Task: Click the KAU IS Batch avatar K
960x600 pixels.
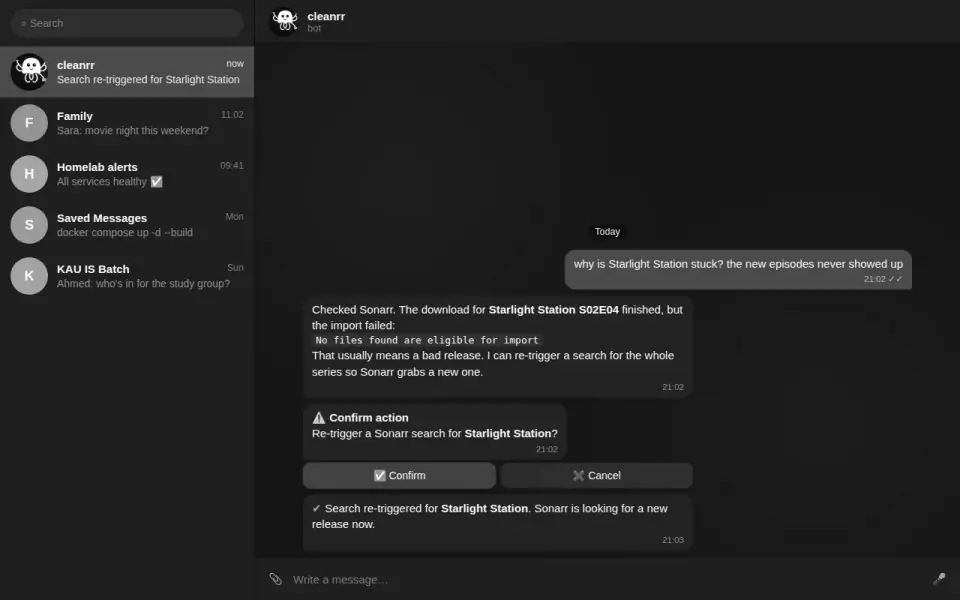Action: coord(29,276)
